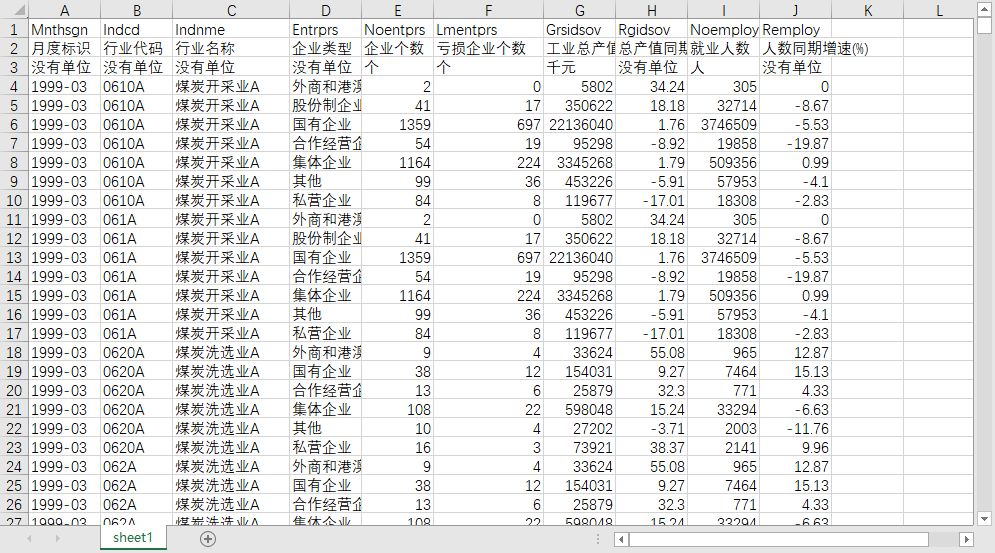995x553 pixels.
Task: Click cell containing Indnme
Action: pos(231,29)
